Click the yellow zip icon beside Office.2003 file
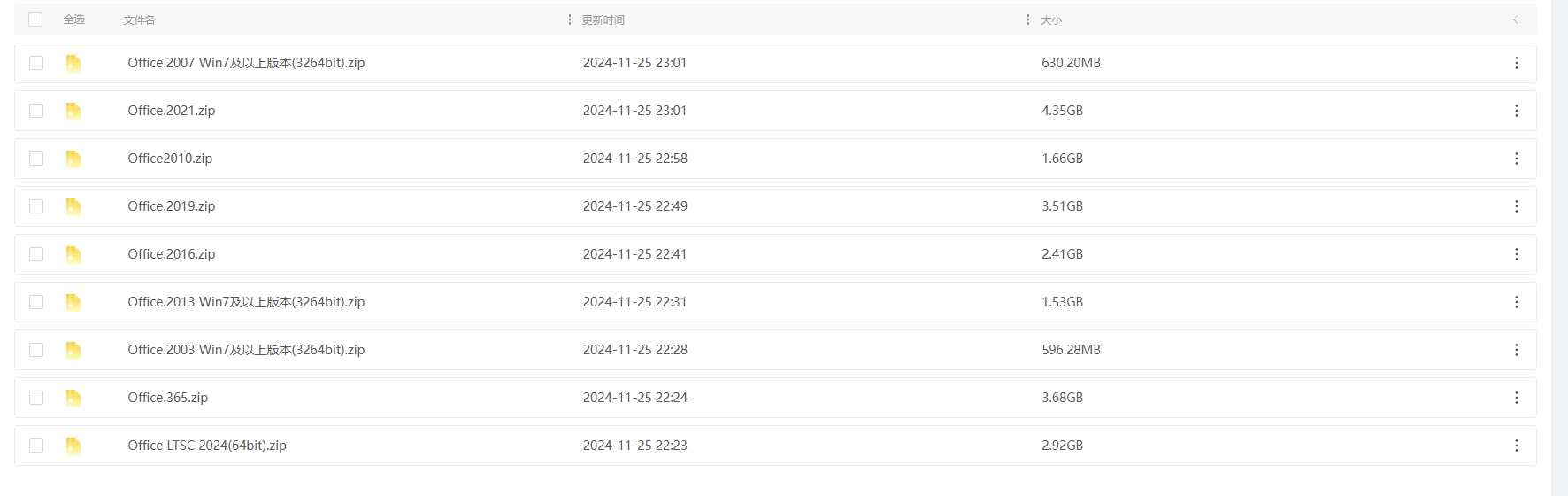The width and height of the screenshot is (1568, 496). [73, 350]
